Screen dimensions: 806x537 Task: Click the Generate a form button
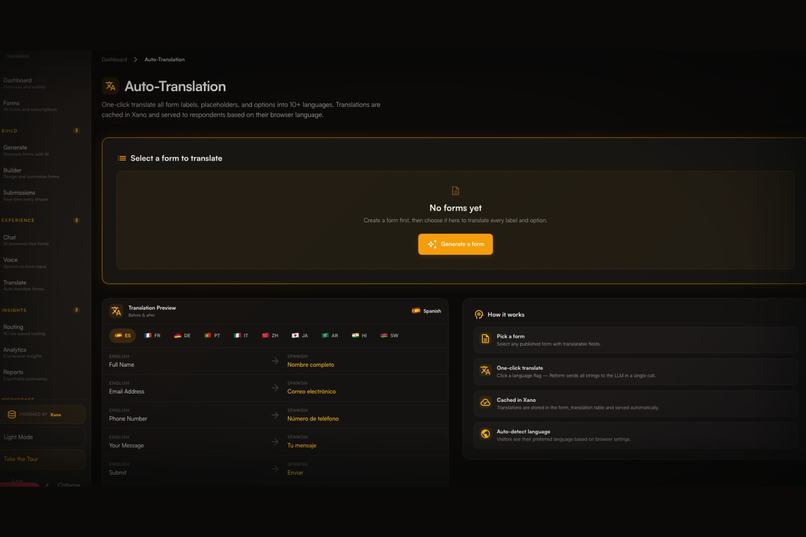click(x=455, y=244)
